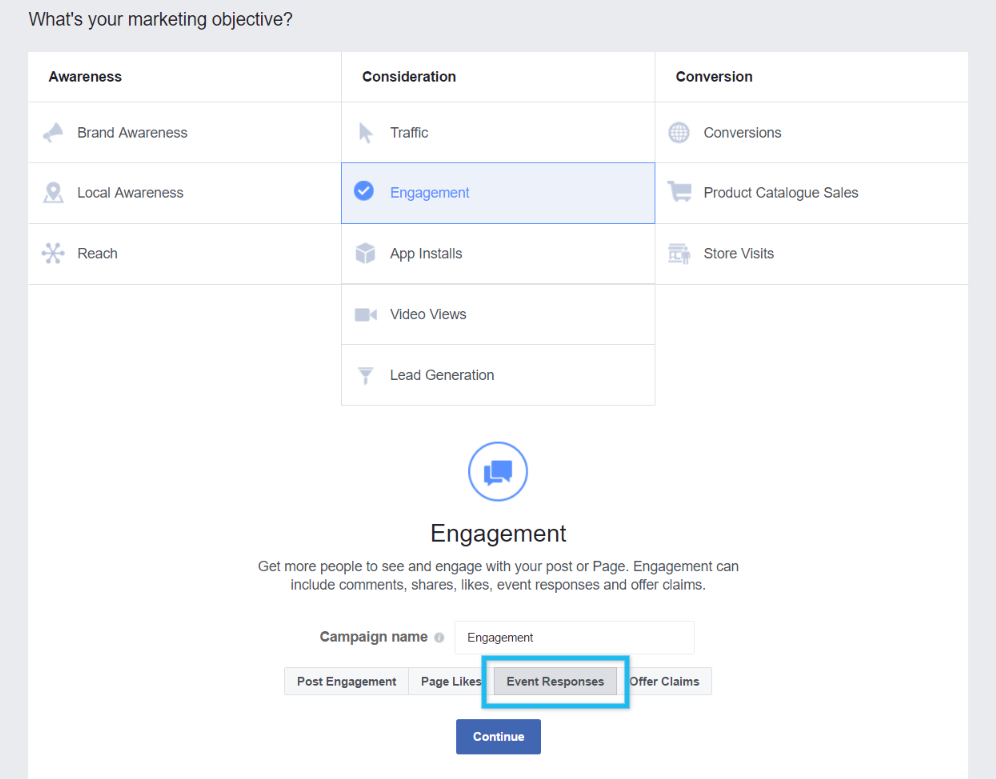
Task: Toggle the checked Engagement objective checkmark
Action: pyautogui.click(x=365, y=192)
